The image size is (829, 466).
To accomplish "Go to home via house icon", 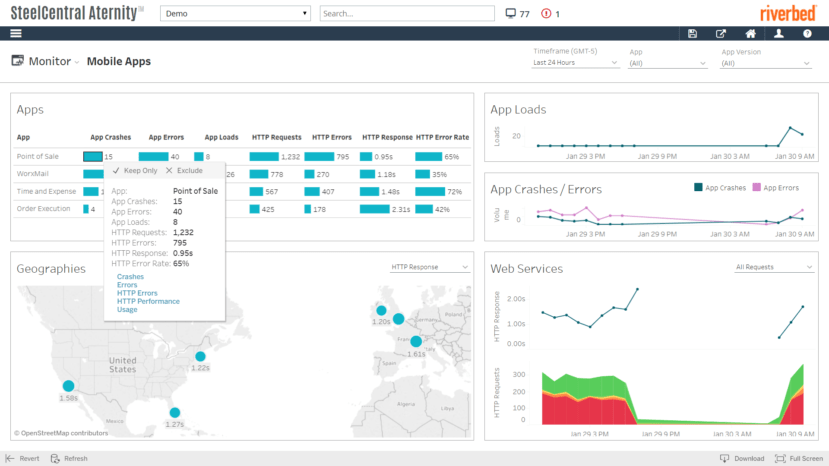I will tap(750, 33).
